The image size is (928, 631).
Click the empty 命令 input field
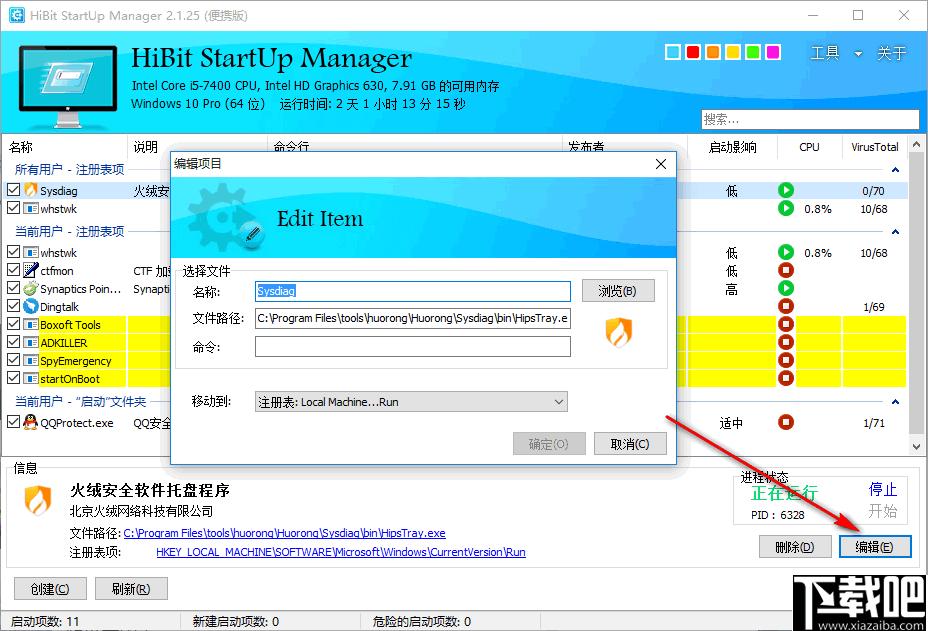coord(413,346)
